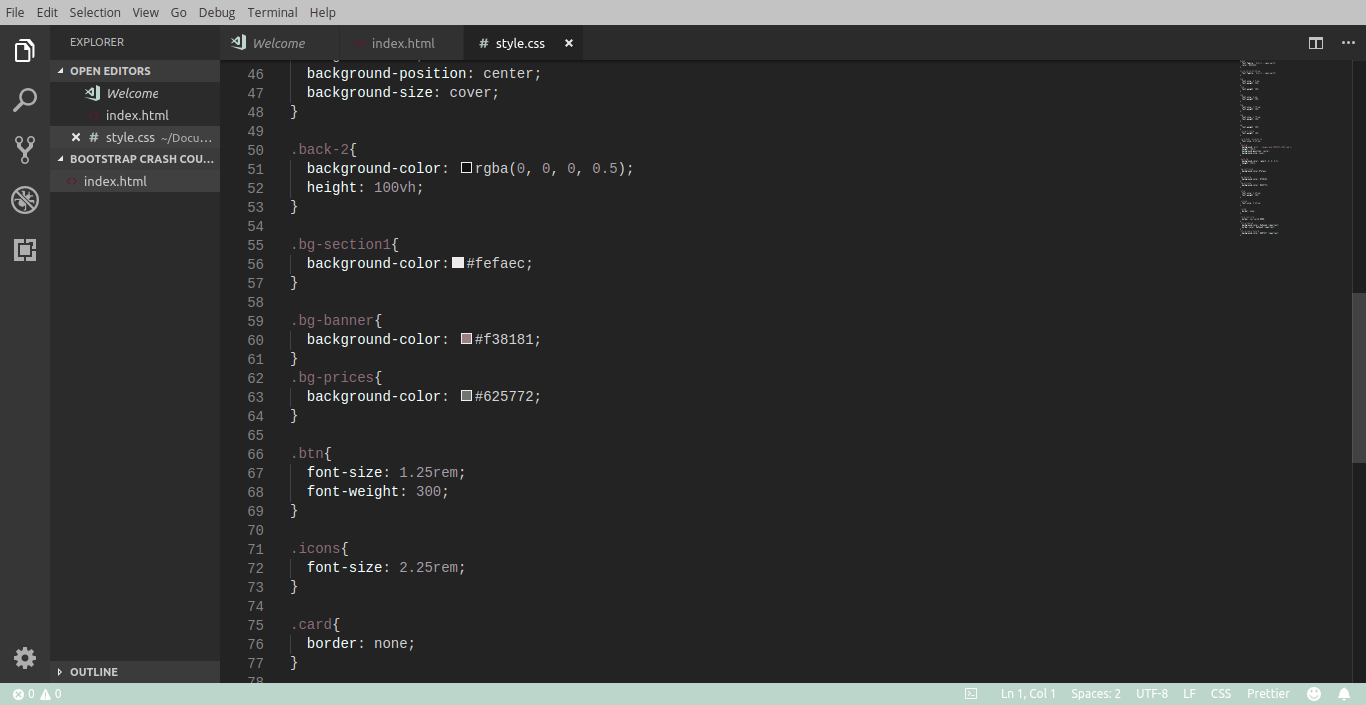Collapse the BOOTSTRAP CRASH COURSE folder
Image resolution: width=1366 pixels, height=705 pixels.
coord(135,158)
